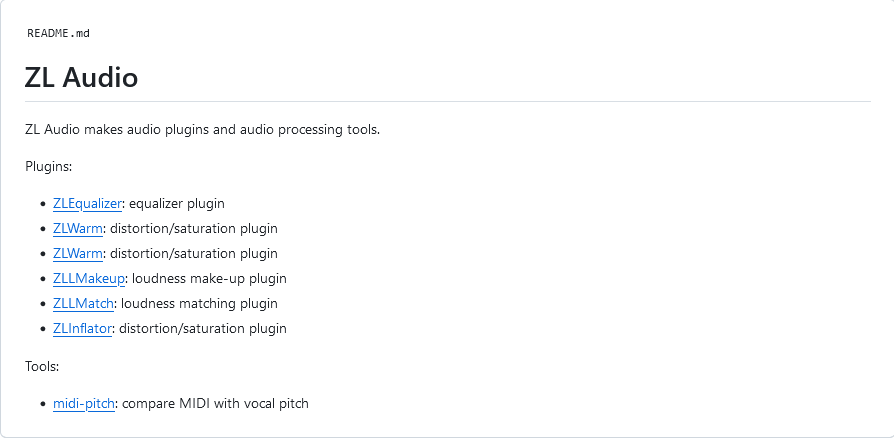Go to the midi-pitch tool link
This screenshot has width=894, height=438.
84,404
